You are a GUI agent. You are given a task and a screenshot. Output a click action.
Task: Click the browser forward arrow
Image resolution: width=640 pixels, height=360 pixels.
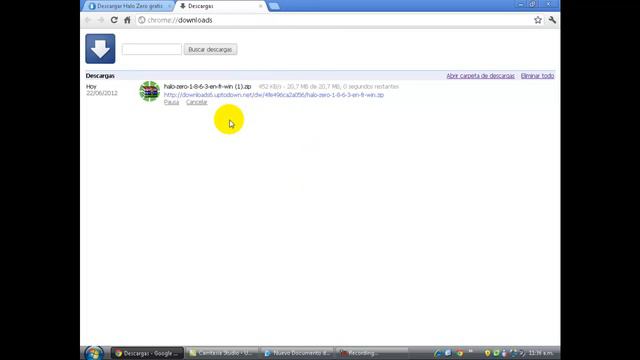101,20
